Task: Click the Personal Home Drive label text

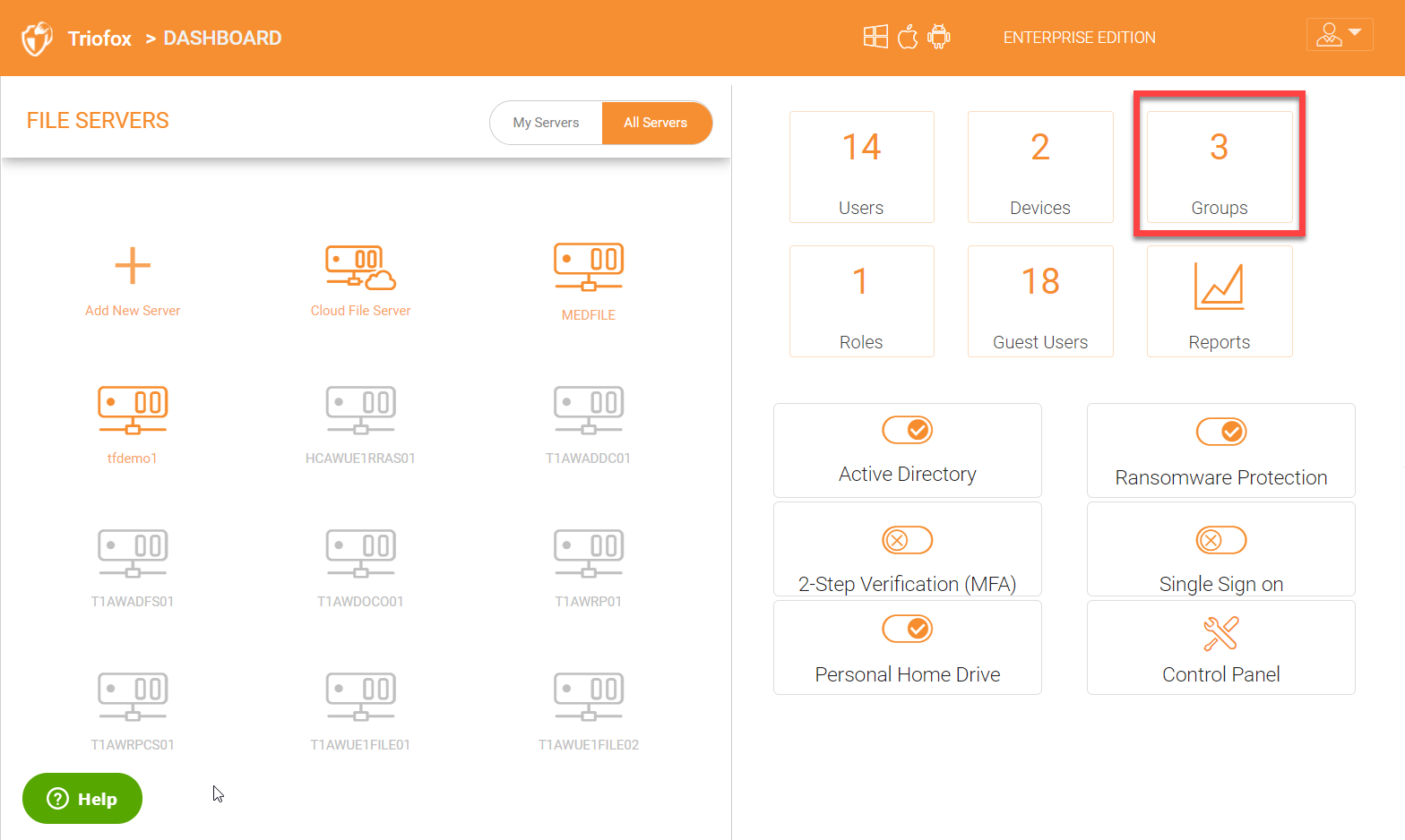Action: [908, 674]
